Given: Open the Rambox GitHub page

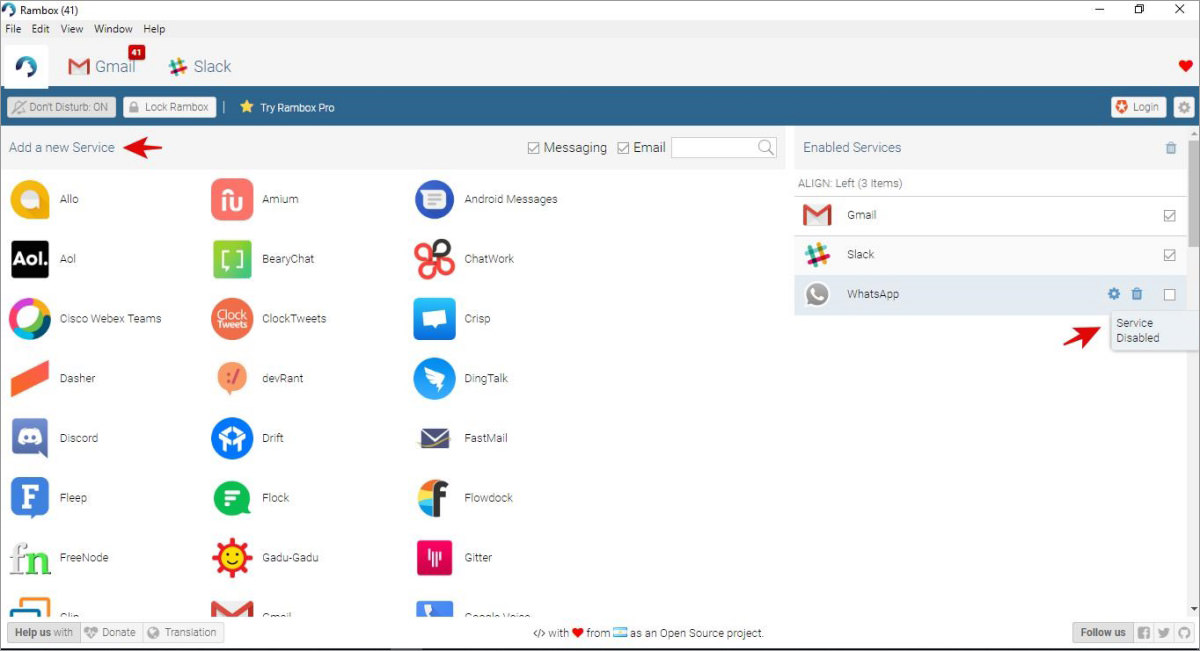Looking at the screenshot, I should click(1184, 632).
